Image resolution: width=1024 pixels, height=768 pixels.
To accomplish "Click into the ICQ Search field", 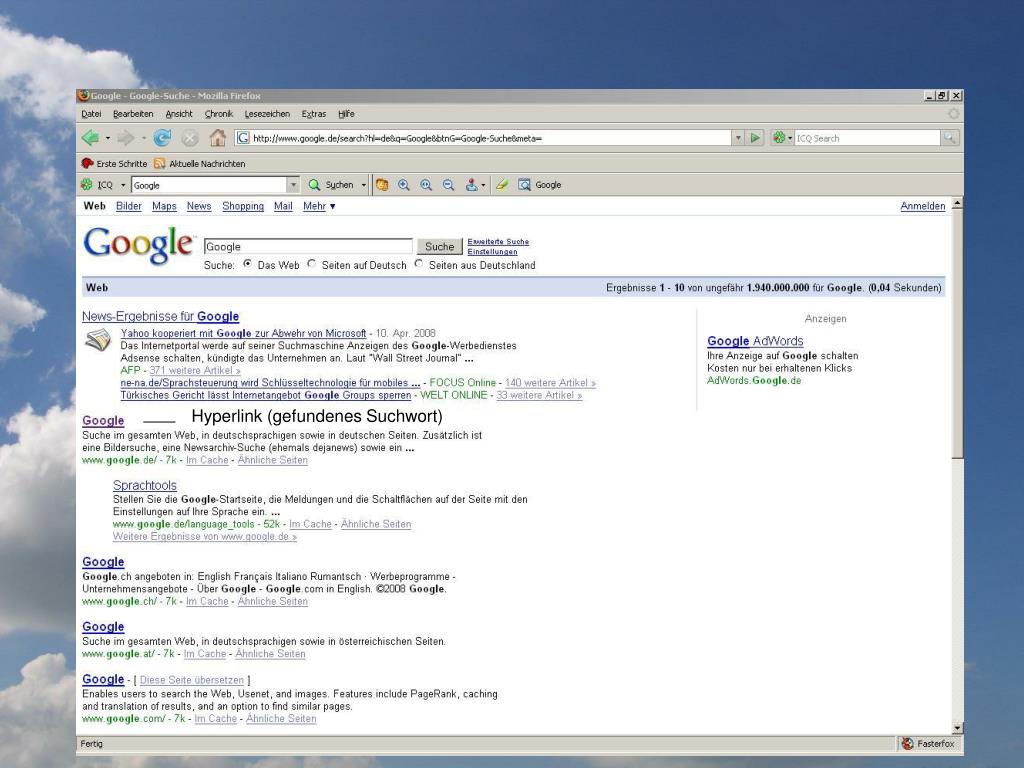I will coord(867,138).
